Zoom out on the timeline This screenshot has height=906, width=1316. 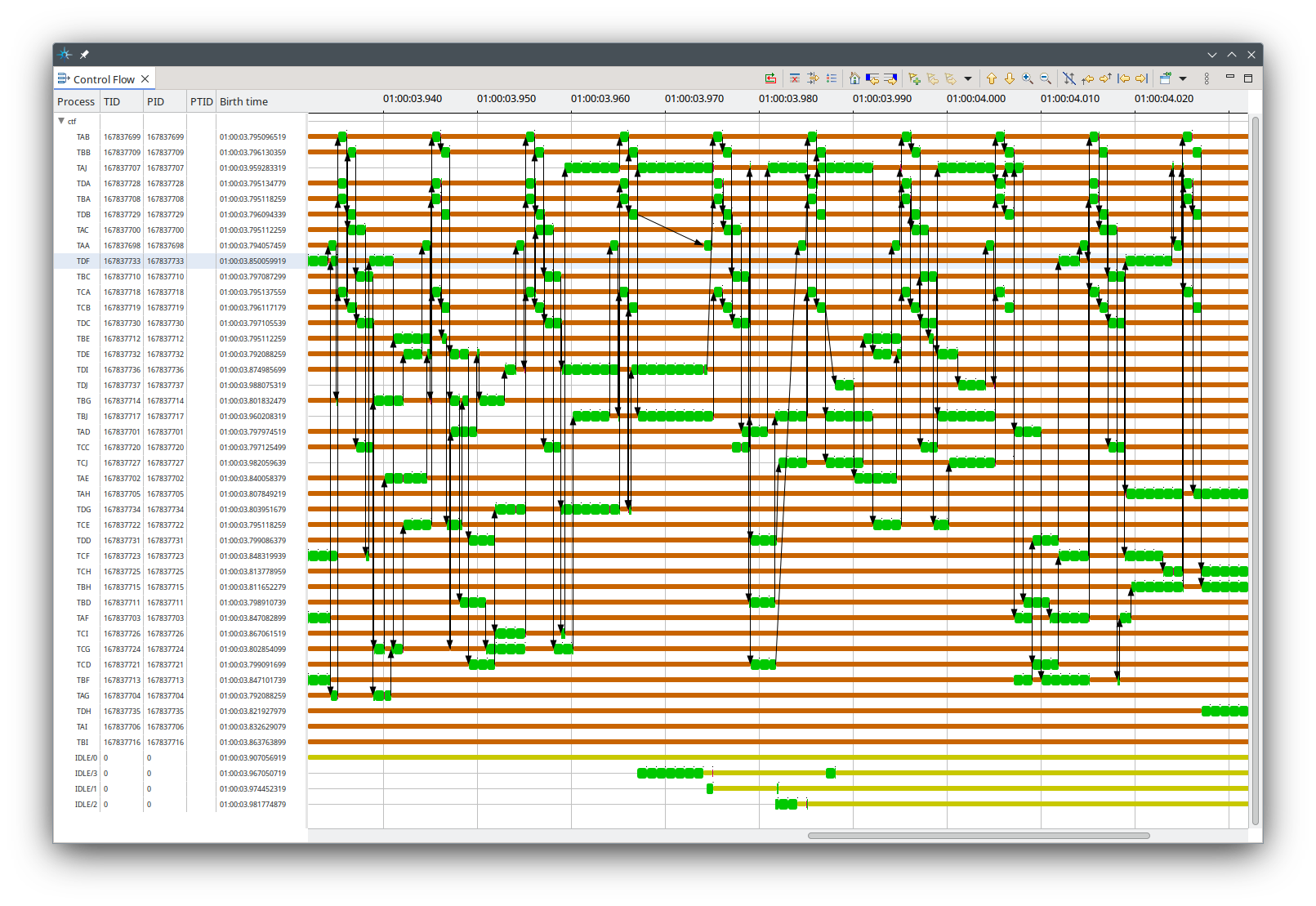click(1046, 78)
